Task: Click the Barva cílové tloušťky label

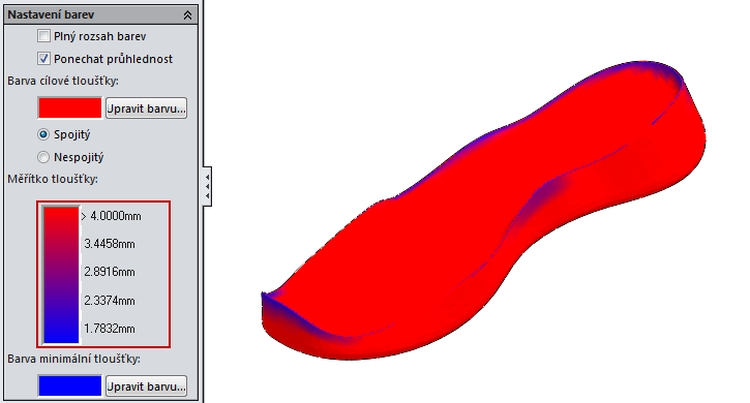Action: pos(63,81)
